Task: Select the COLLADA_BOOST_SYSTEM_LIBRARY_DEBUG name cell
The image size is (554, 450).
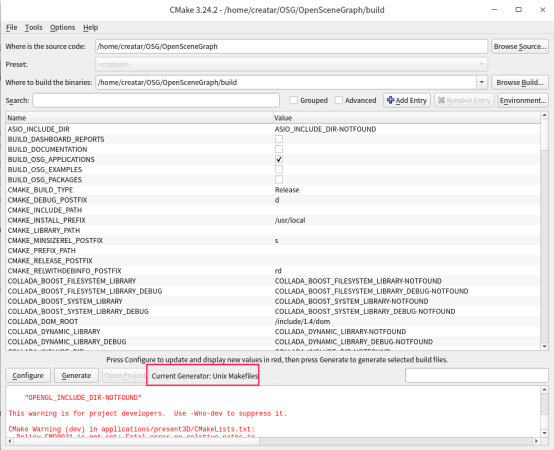Action: pos(78,311)
